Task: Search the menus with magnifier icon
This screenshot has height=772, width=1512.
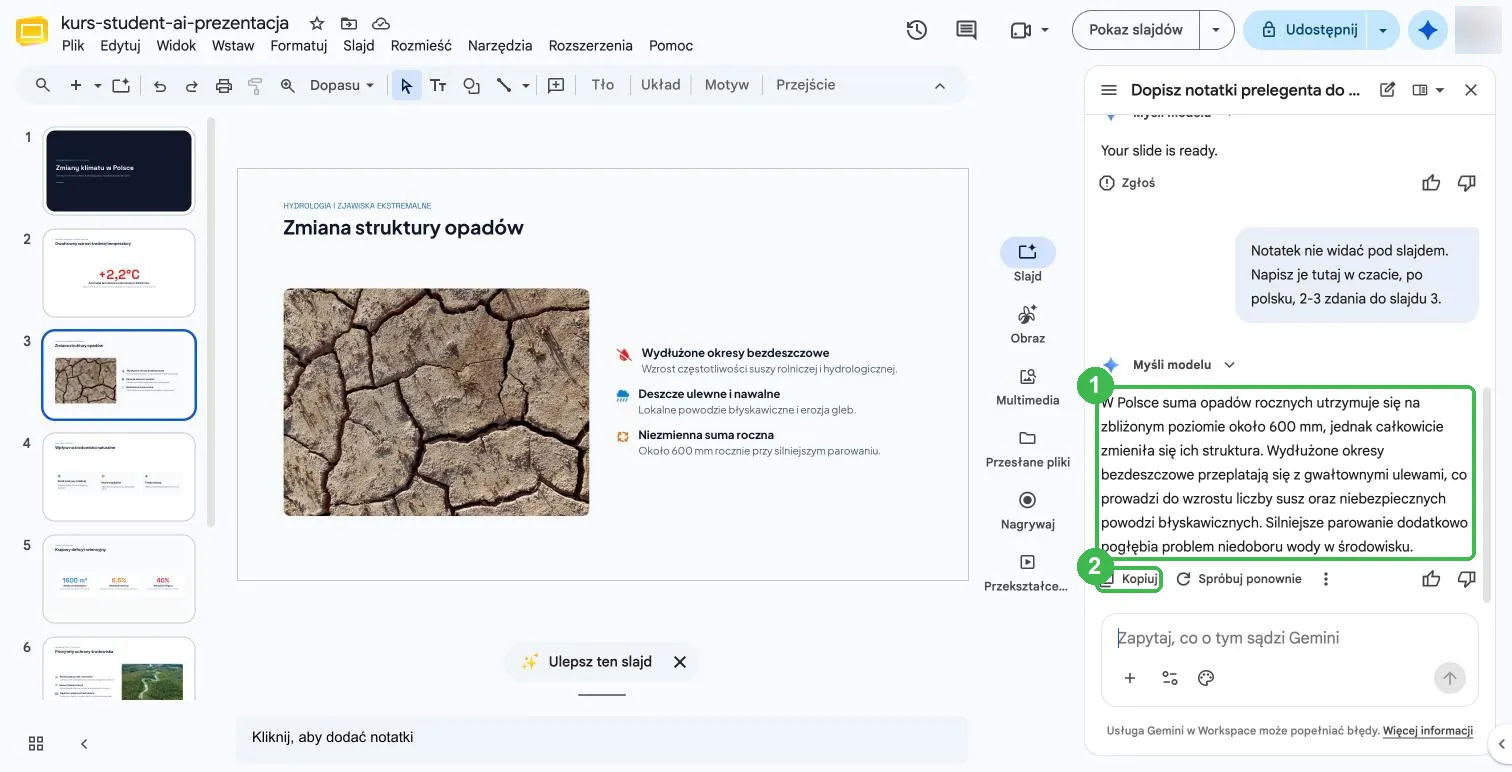Action: pyautogui.click(x=43, y=85)
